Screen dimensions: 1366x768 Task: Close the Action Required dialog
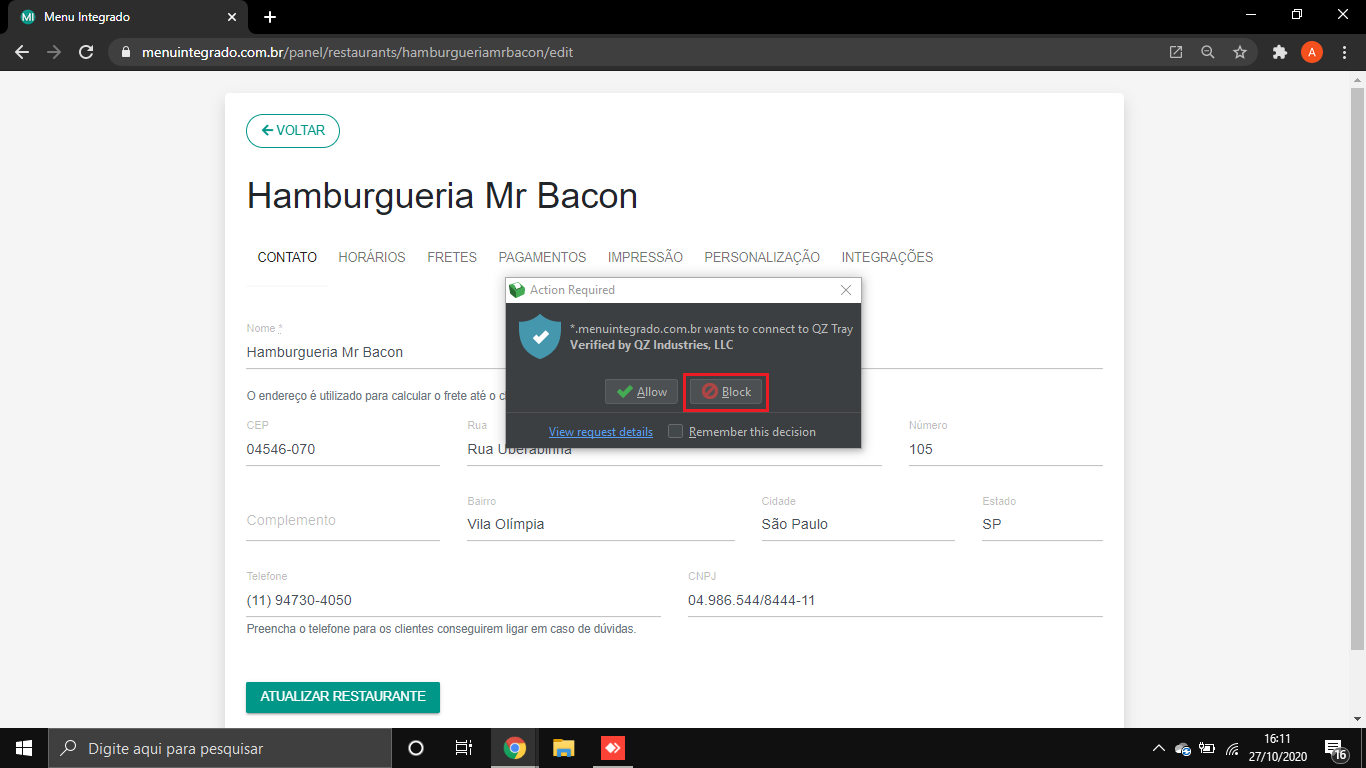tap(846, 290)
